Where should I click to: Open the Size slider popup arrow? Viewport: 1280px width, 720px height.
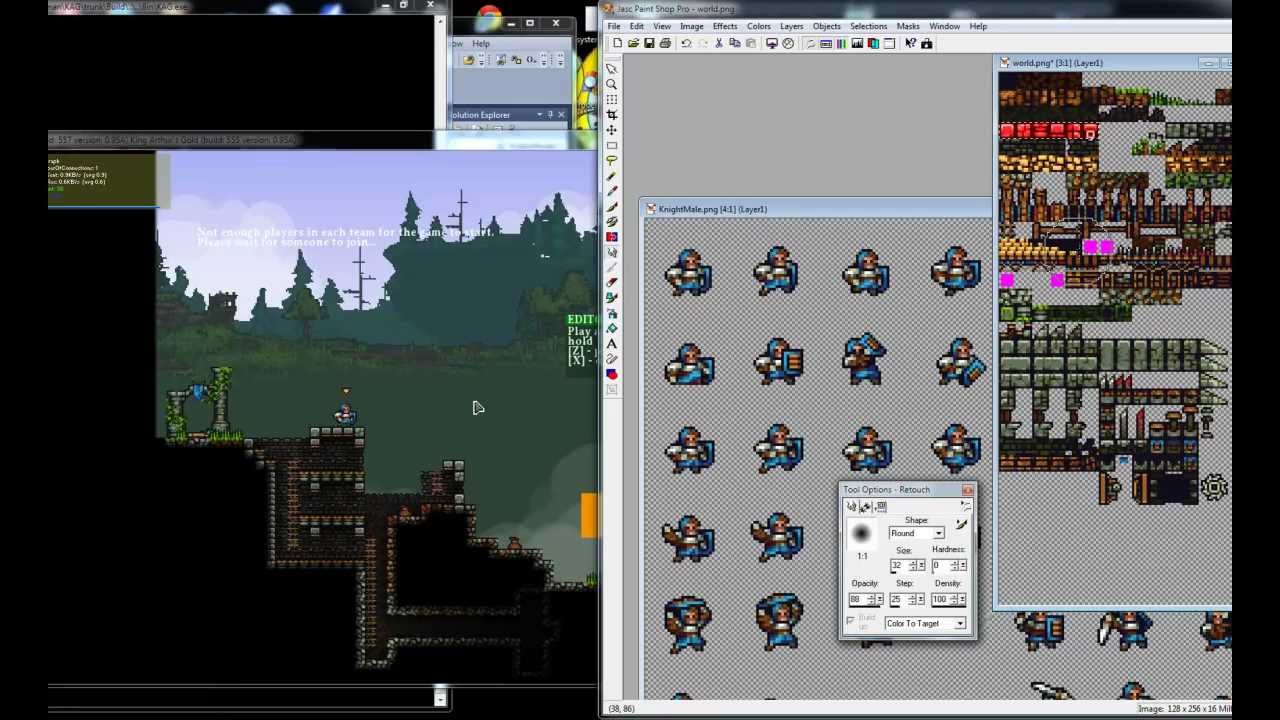(921, 565)
